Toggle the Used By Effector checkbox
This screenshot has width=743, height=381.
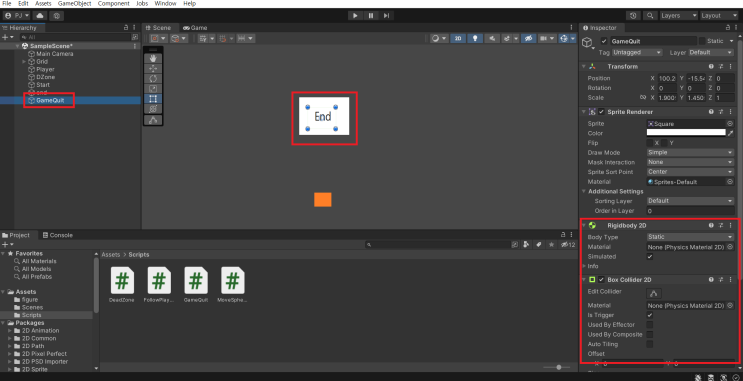650,325
